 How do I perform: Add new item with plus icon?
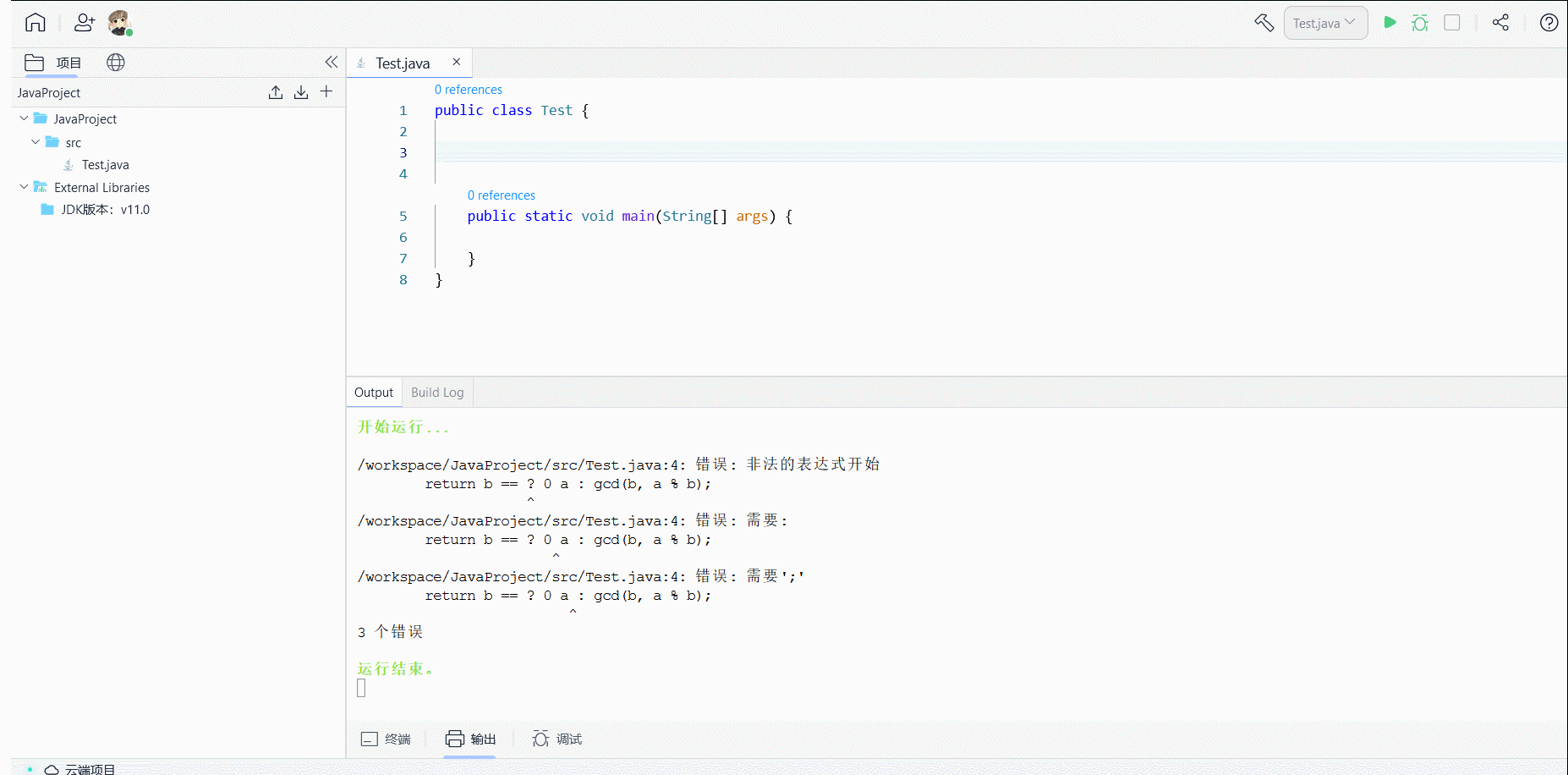tap(326, 91)
